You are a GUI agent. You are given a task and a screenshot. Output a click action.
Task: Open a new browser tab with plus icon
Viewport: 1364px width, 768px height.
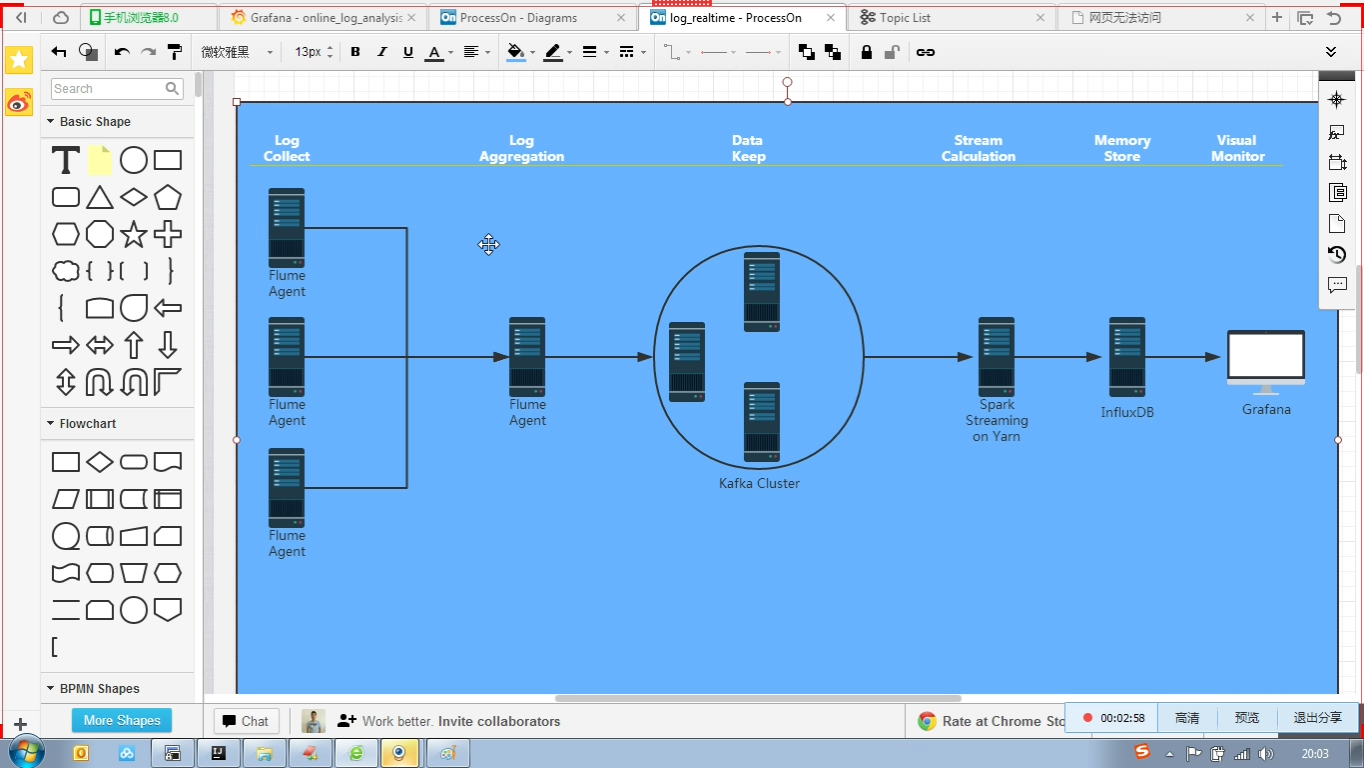[1277, 17]
